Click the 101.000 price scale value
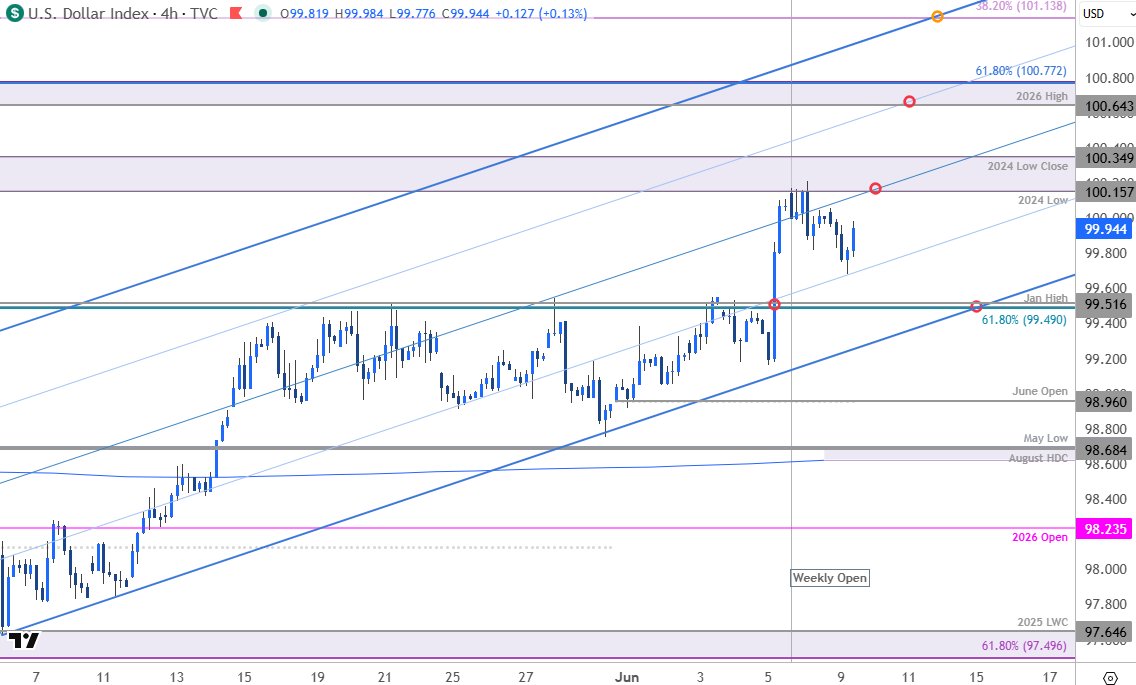The image size is (1136, 685). point(1108,43)
